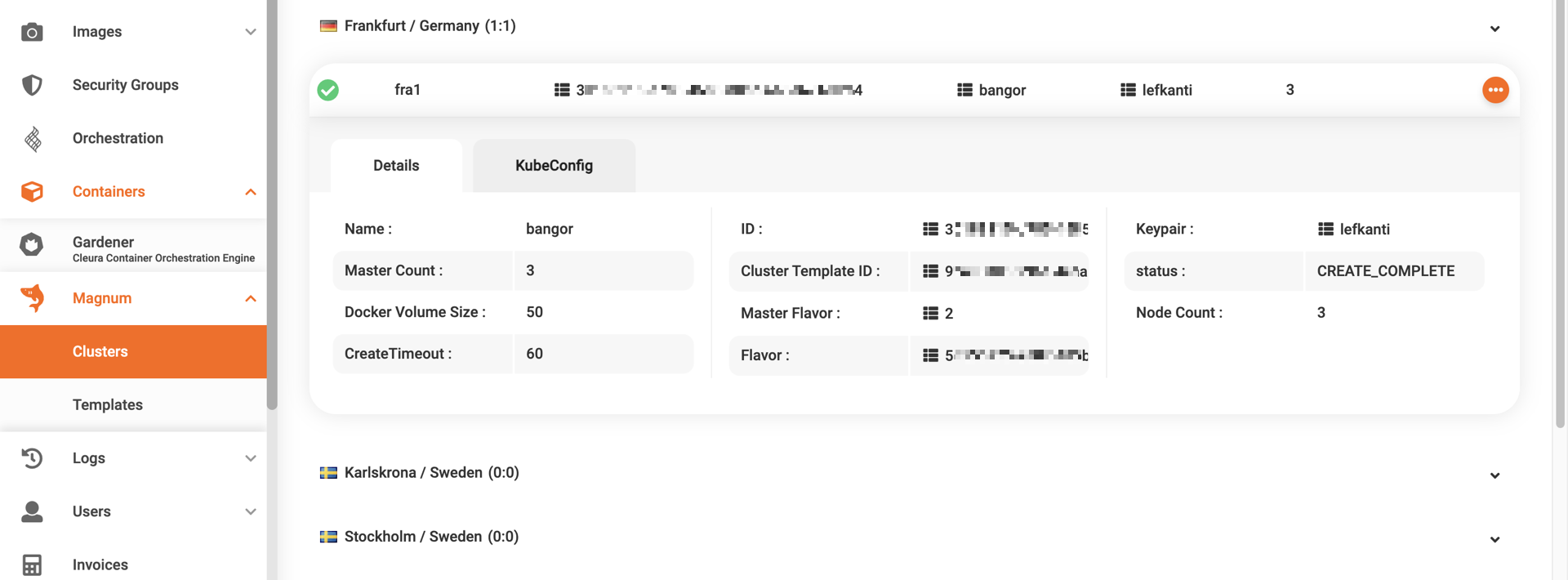Expand the Karlskrona / Sweden region
1568x580 pixels.
click(x=1494, y=475)
